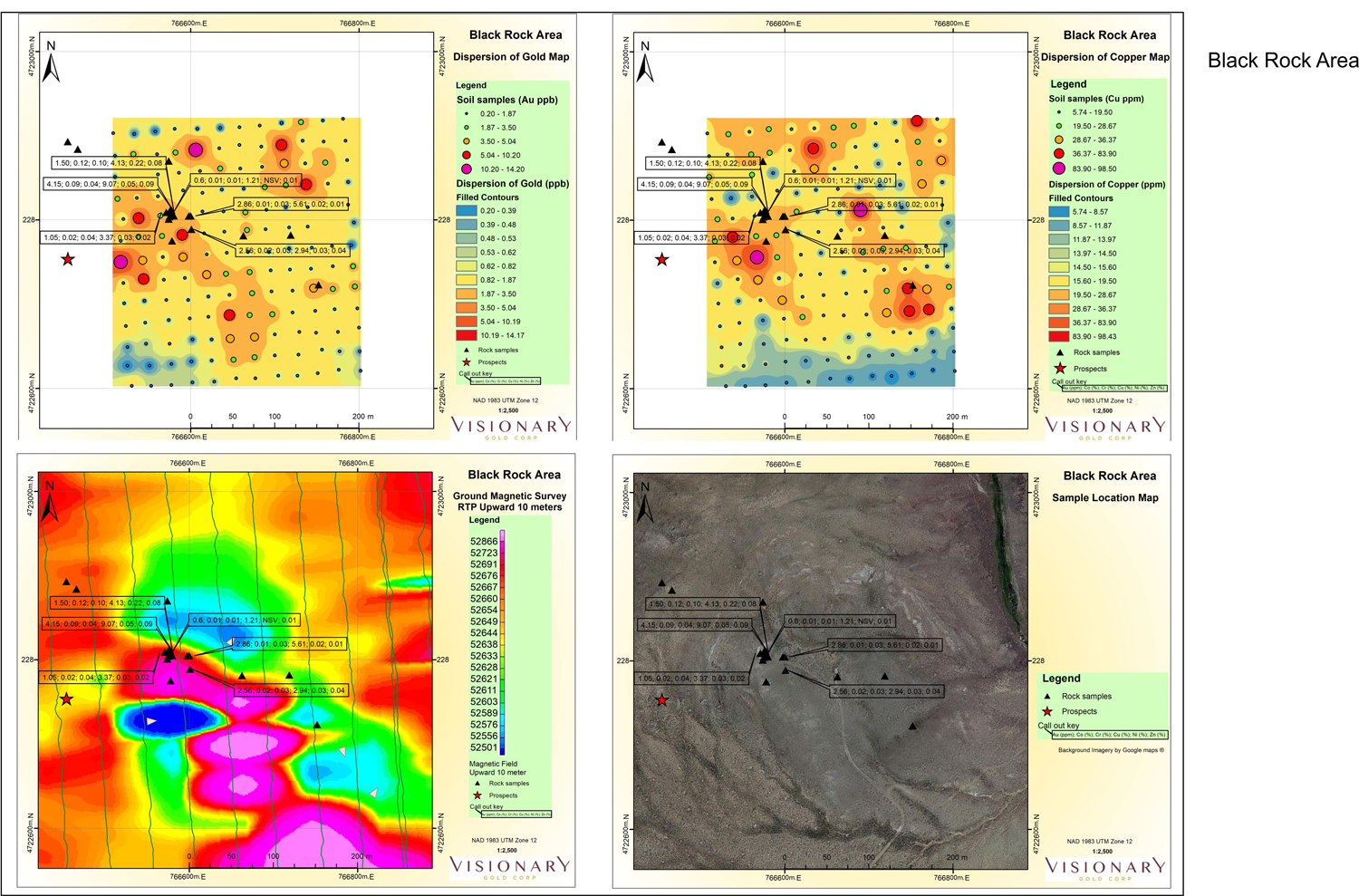Pick the red 83.90 - 98.43 copper contour swatch
Screen dimensions: 1359x896
point(1058,337)
